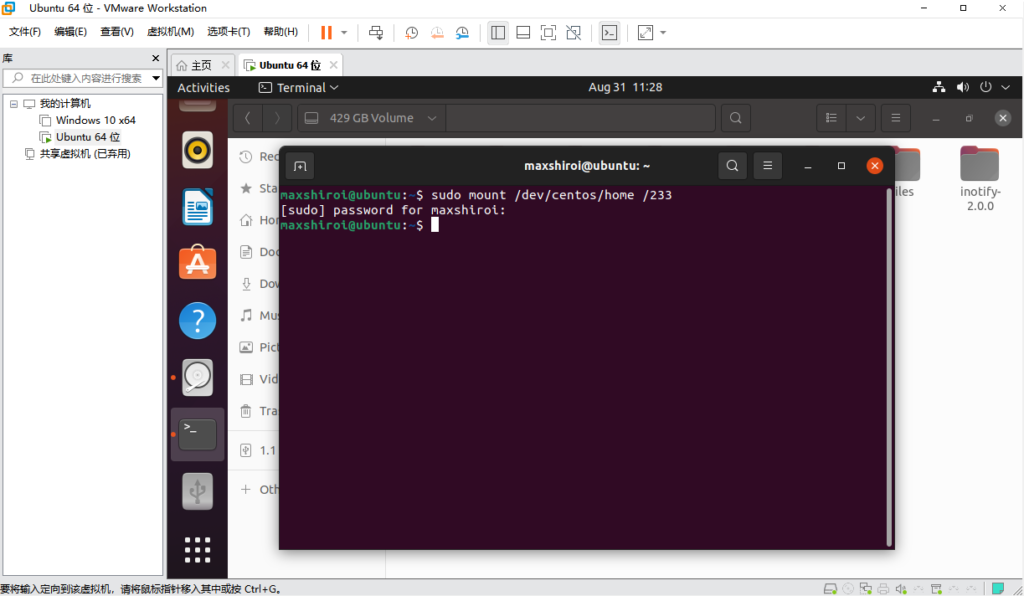Open the Help icon in dock
This screenshot has width=1024, height=596.
point(197,321)
